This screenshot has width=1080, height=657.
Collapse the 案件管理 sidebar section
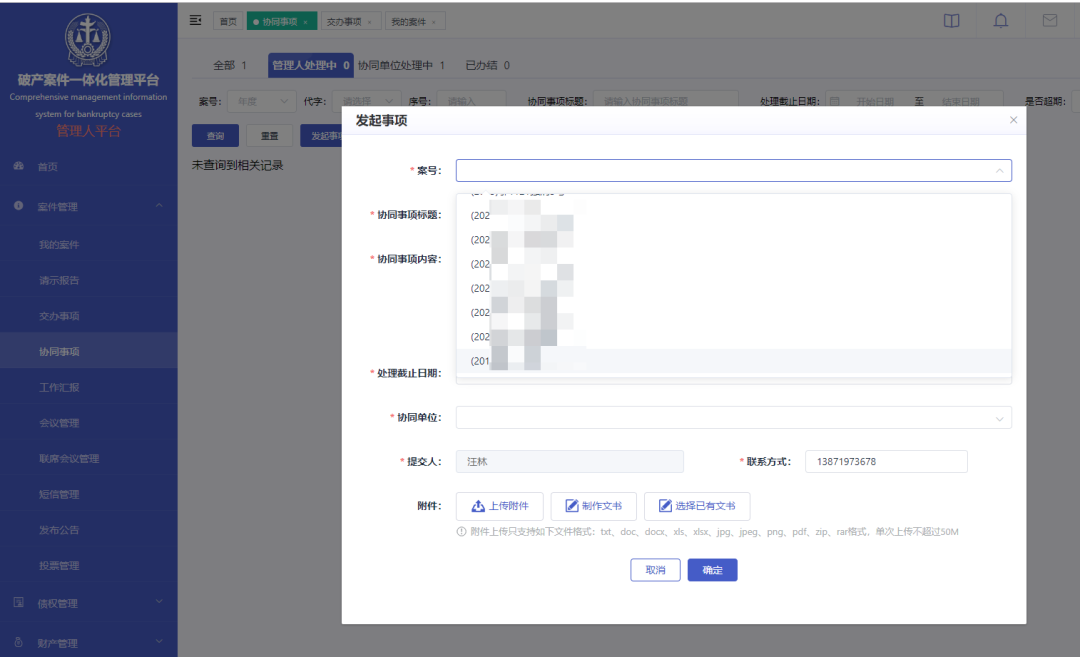click(88, 206)
